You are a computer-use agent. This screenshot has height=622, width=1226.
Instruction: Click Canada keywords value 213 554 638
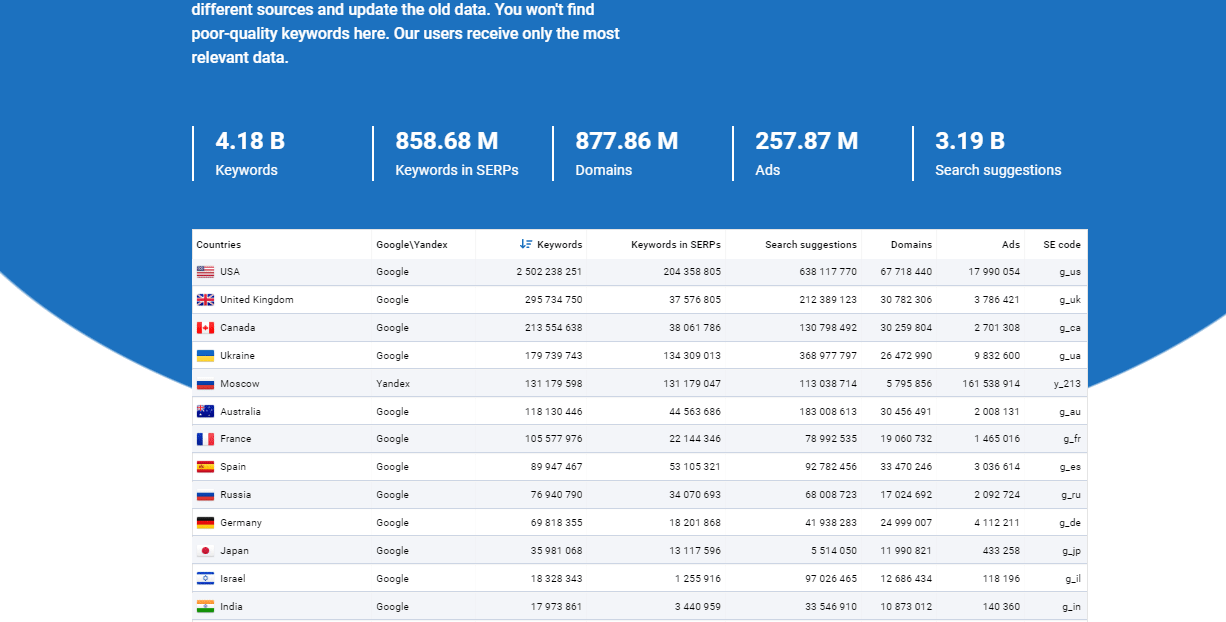(553, 328)
